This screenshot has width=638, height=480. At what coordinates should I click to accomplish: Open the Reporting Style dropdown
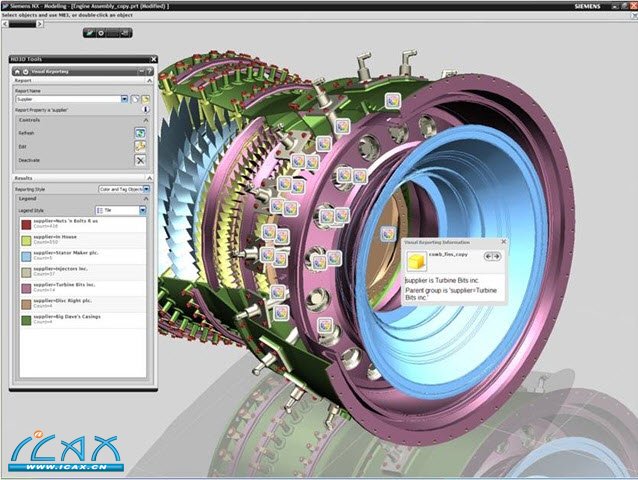point(146,189)
